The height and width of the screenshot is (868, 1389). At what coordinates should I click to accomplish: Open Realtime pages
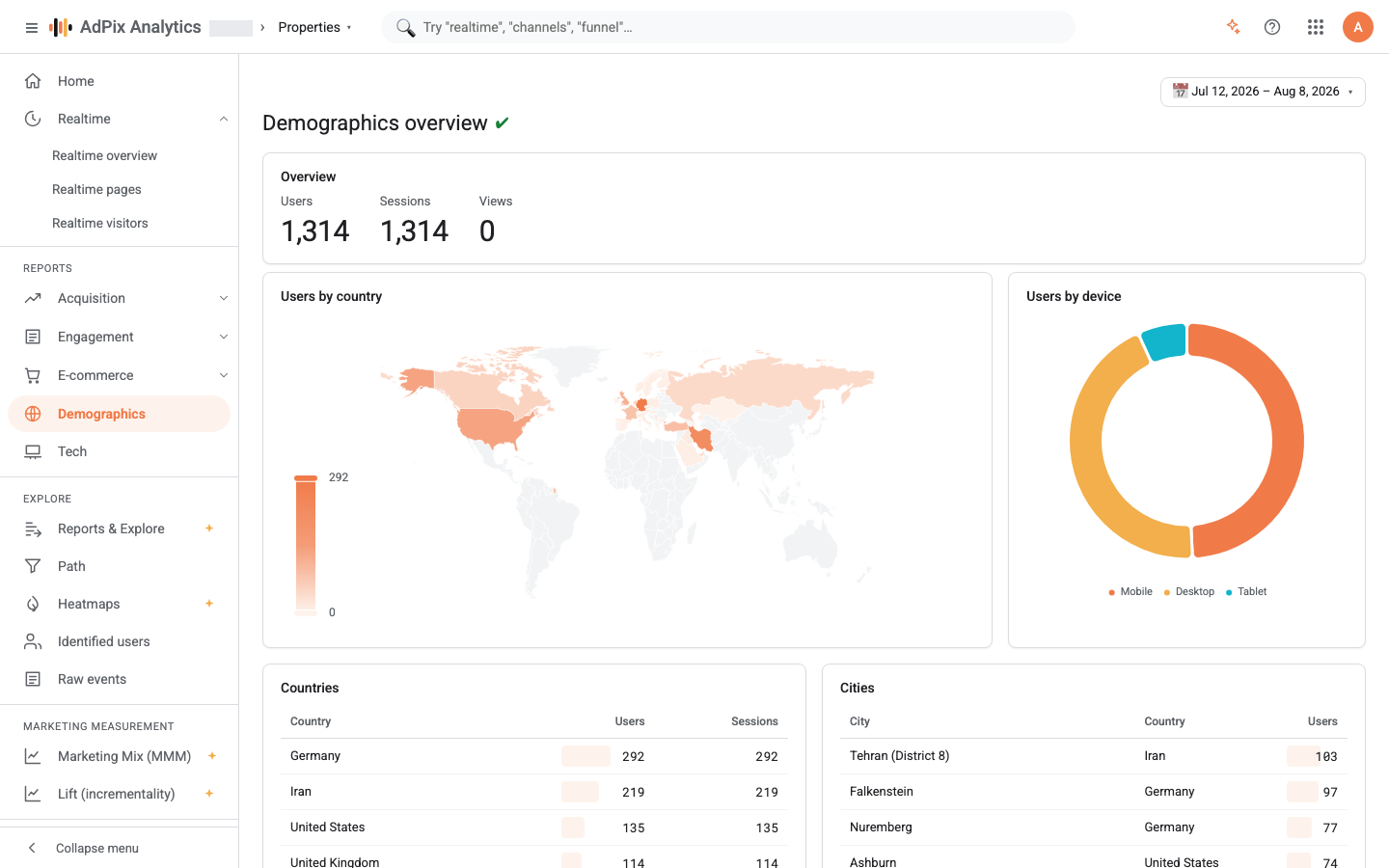point(96,189)
